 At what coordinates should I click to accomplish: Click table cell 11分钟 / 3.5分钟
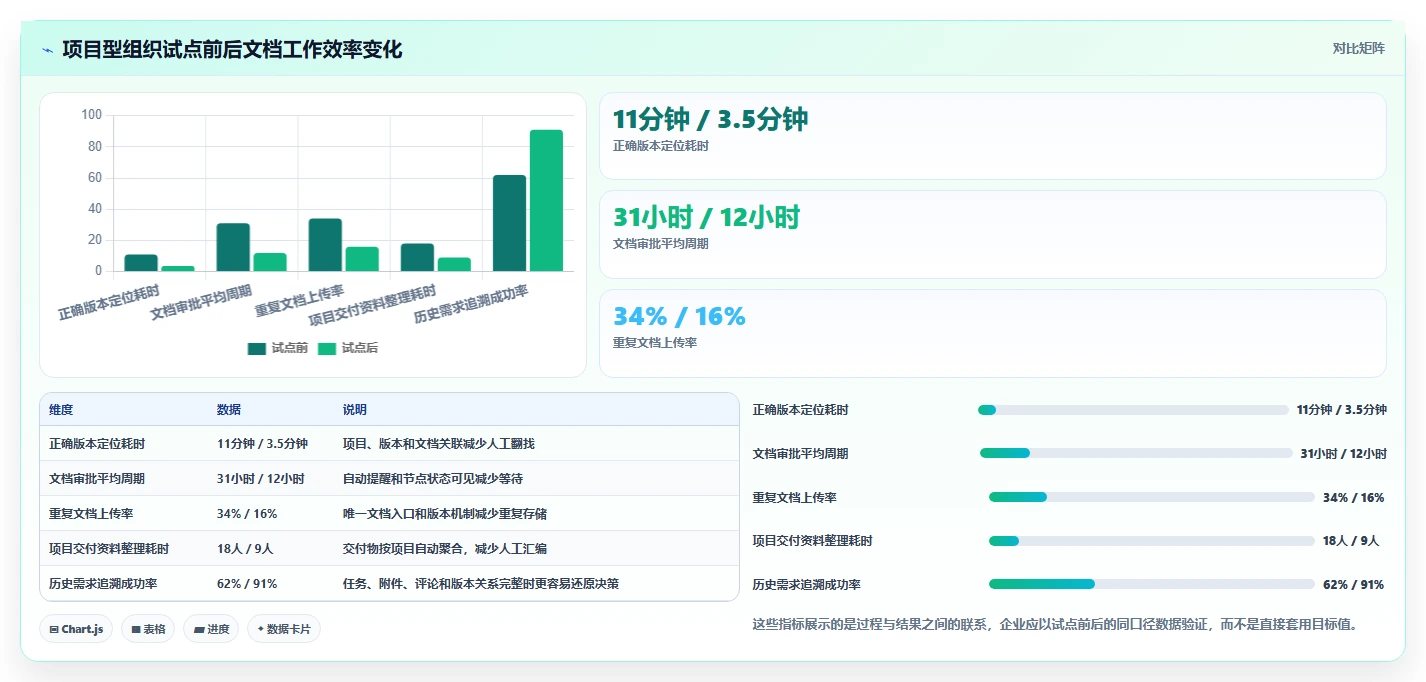click(x=262, y=444)
